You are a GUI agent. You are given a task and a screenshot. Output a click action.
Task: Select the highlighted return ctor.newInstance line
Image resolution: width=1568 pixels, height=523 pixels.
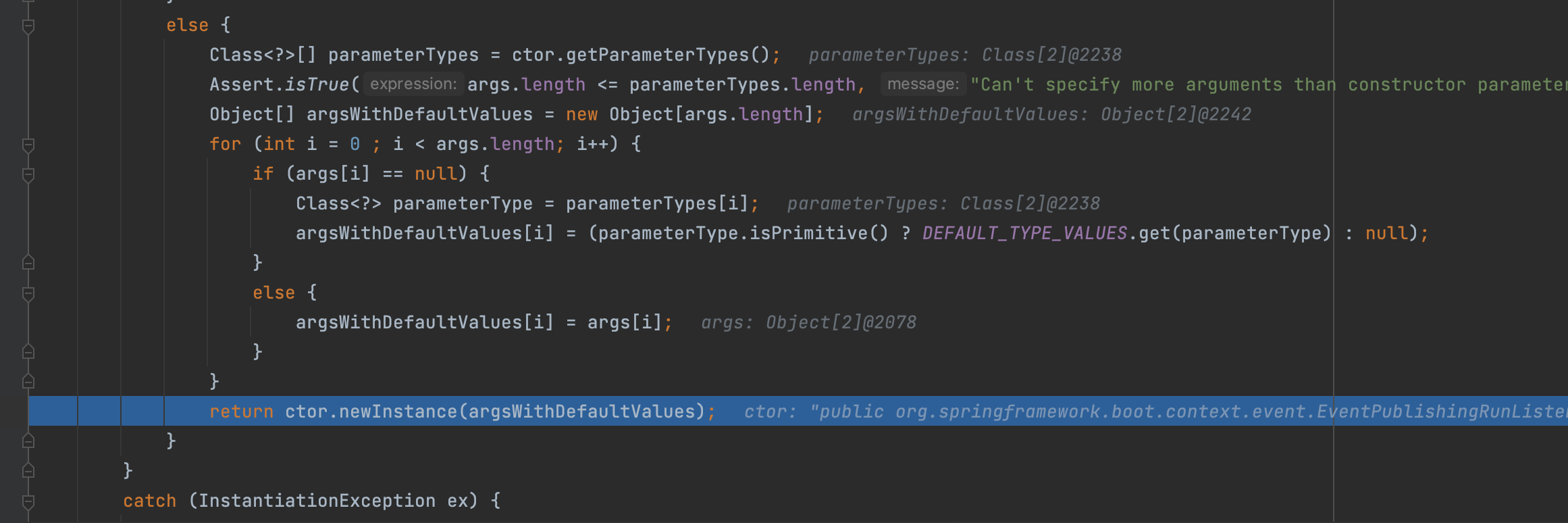tap(798, 411)
